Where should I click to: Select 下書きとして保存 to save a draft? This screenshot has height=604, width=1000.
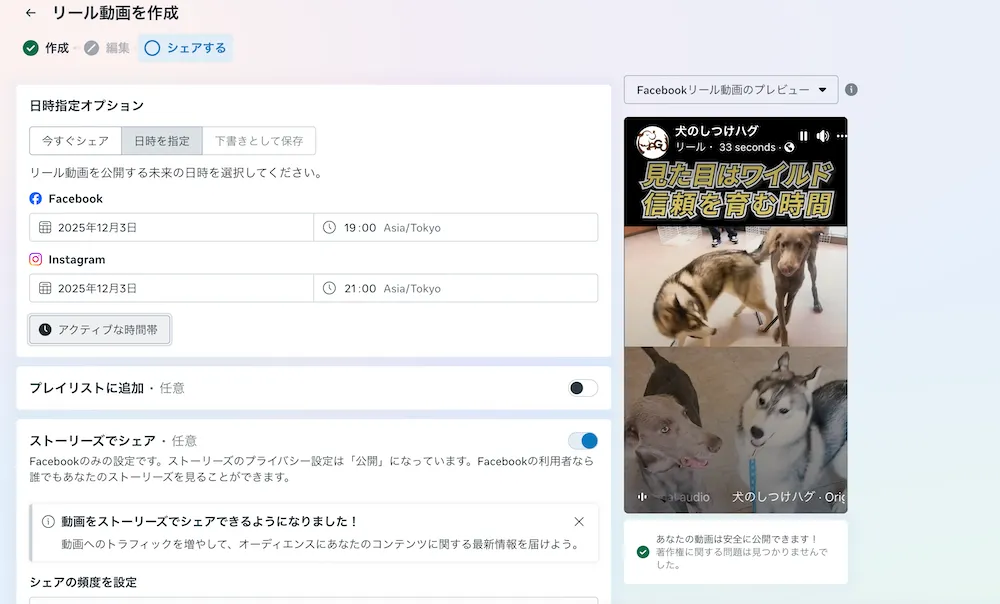click(260, 141)
